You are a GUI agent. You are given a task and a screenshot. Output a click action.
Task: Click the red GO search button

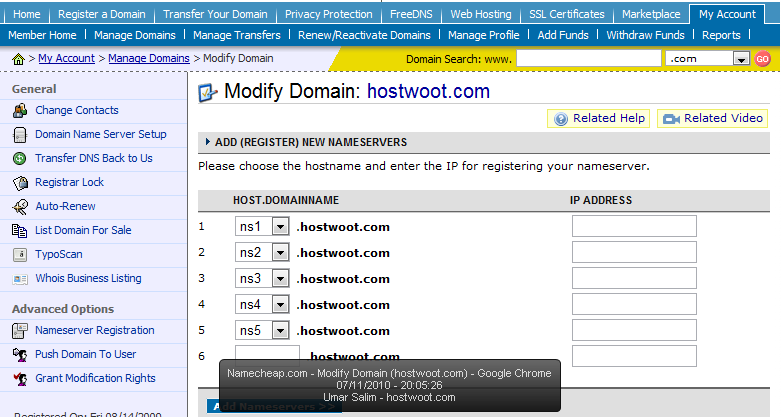coord(763,59)
